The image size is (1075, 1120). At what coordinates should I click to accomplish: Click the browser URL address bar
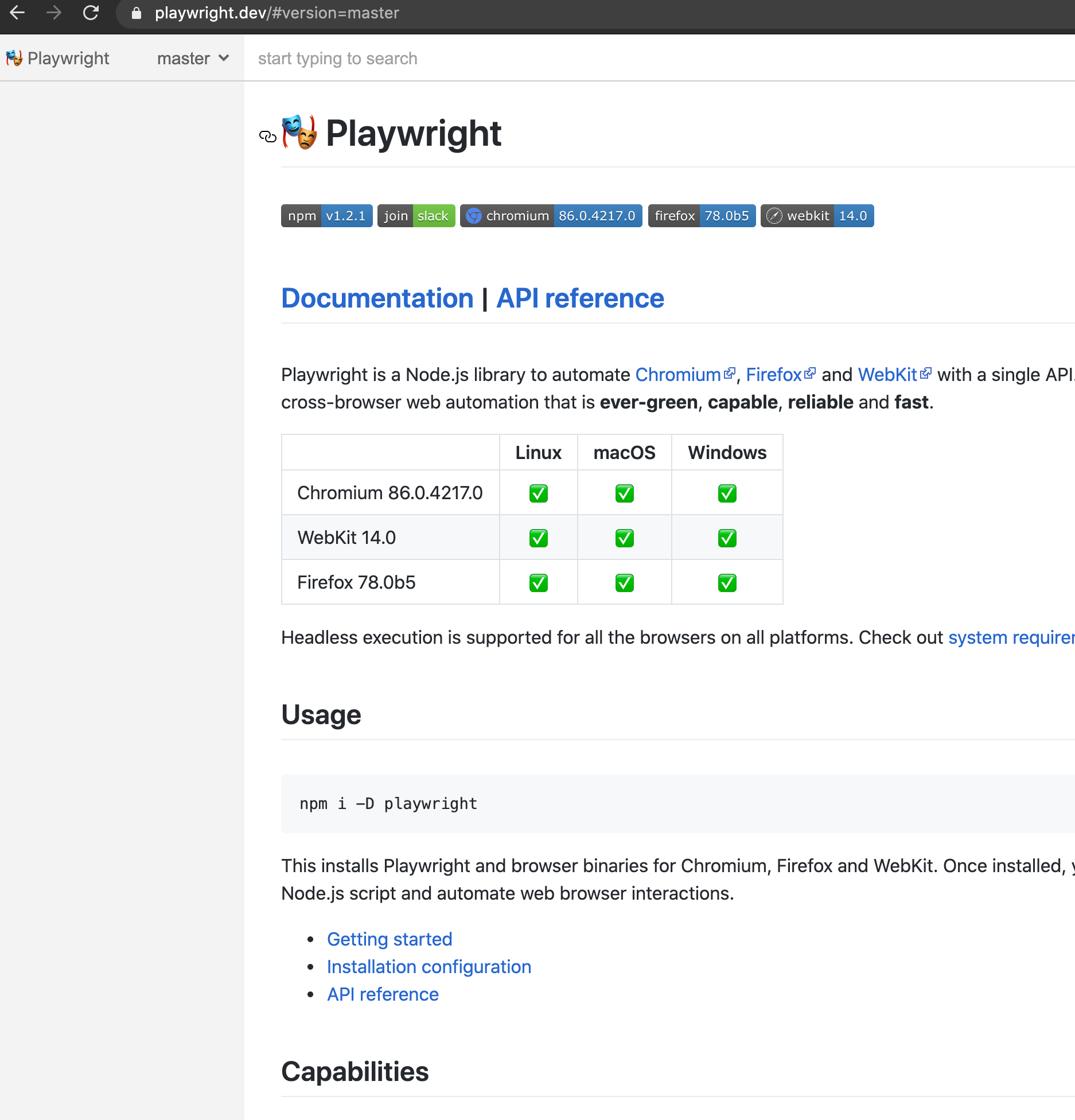pos(597,13)
